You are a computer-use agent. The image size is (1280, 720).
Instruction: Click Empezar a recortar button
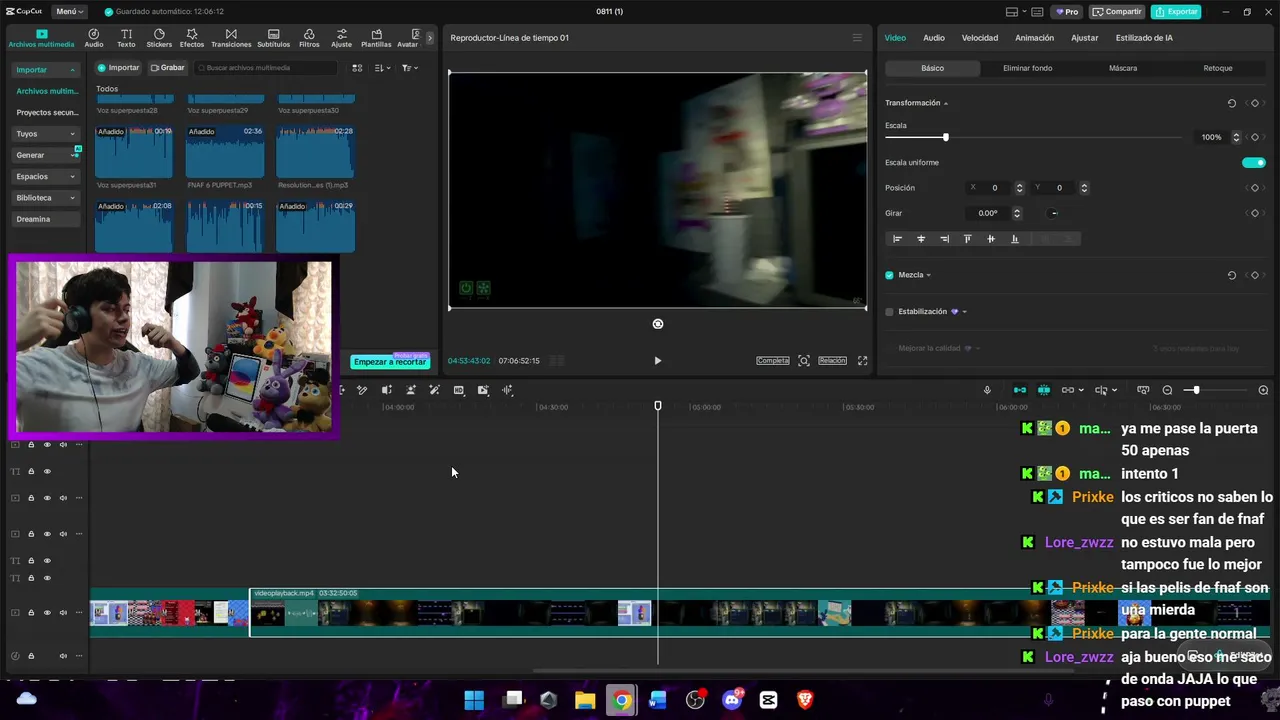tap(390, 362)
